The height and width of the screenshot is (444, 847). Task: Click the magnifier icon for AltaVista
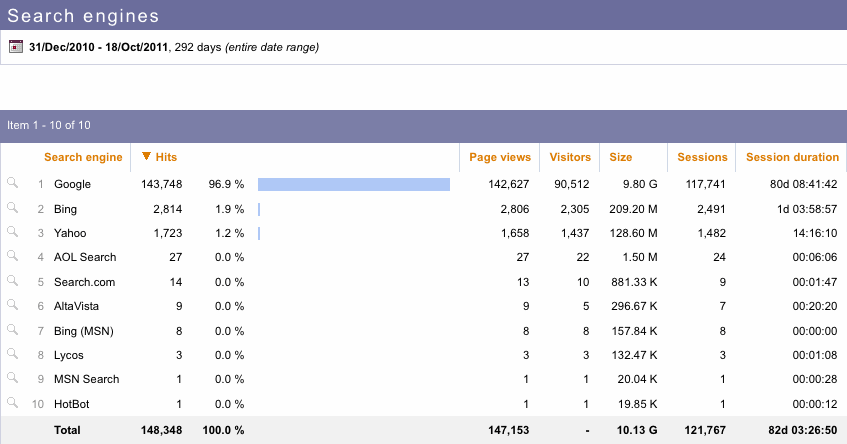[x=12, y=305]
